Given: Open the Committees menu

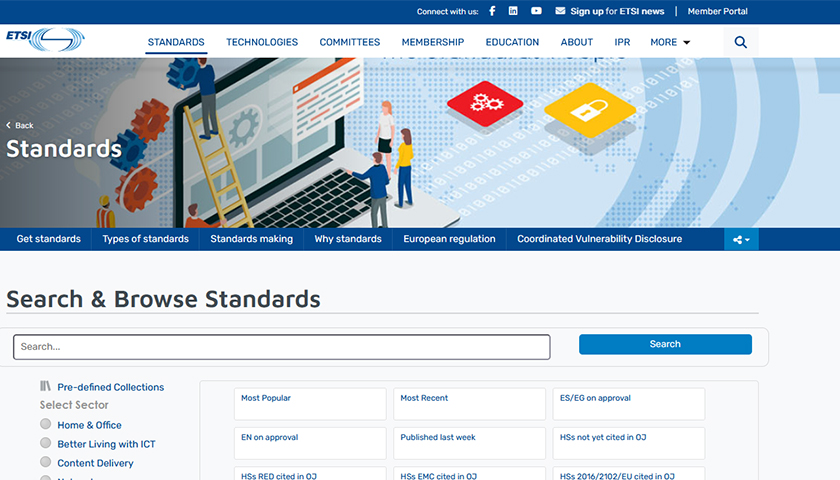Looking at the screenshot, I should [350, 42].
